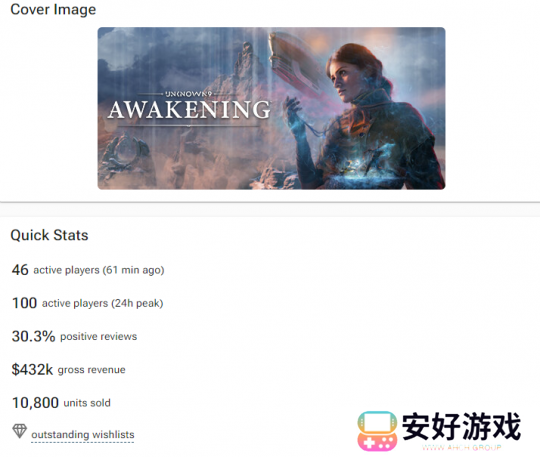
Task: Click the 46 active players stat
Action: [x=88, y=270]
